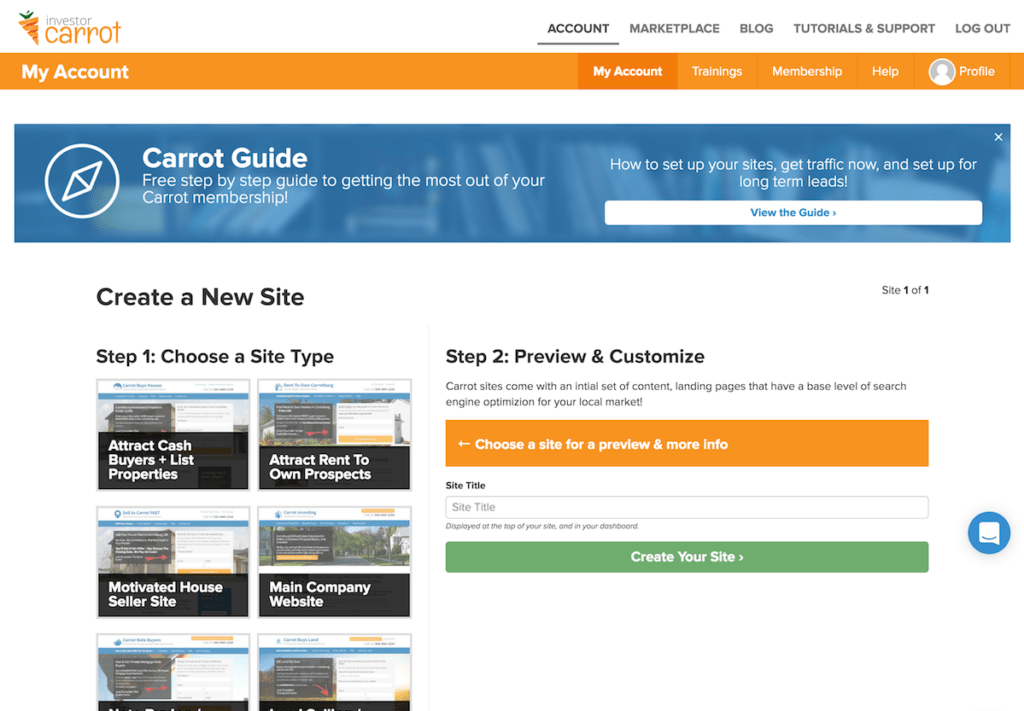
Task: Go to the BLOG page
Action: tap(756, 28)
